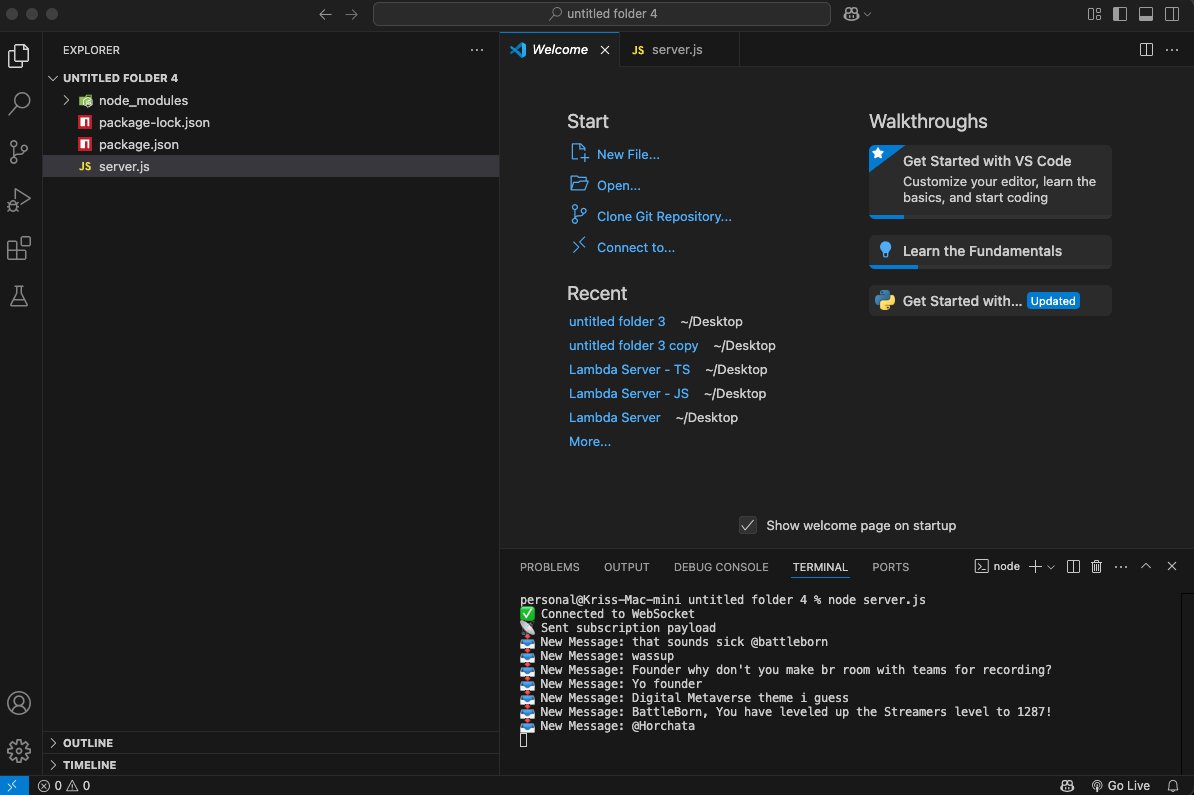Click the Connect to... link
The height and width of the screenshot is (795, 1194).
pyautogui.click(x=636, y=247)
